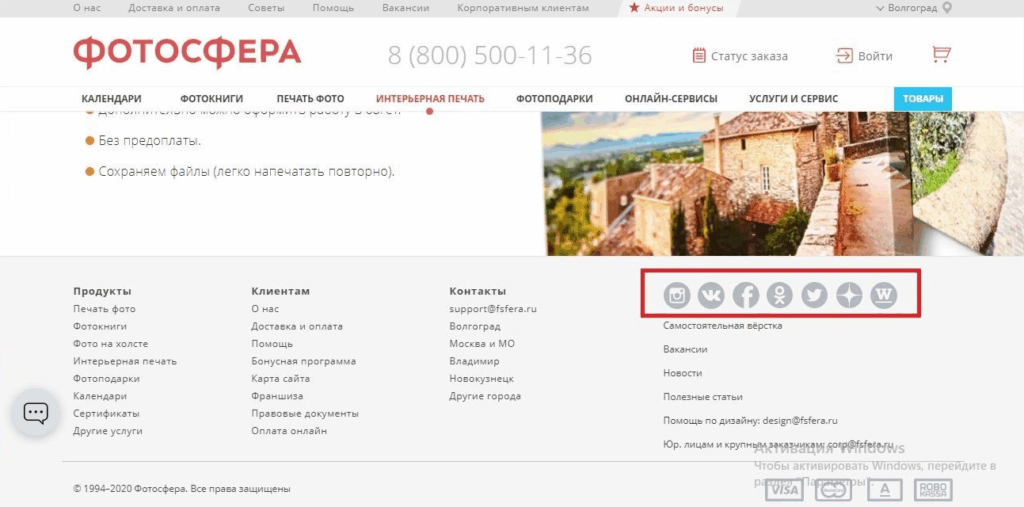This screenshot has height=507, width=1024.
Task: Click the Статус заказа link with clipboard icon
Action: point(740,56)
